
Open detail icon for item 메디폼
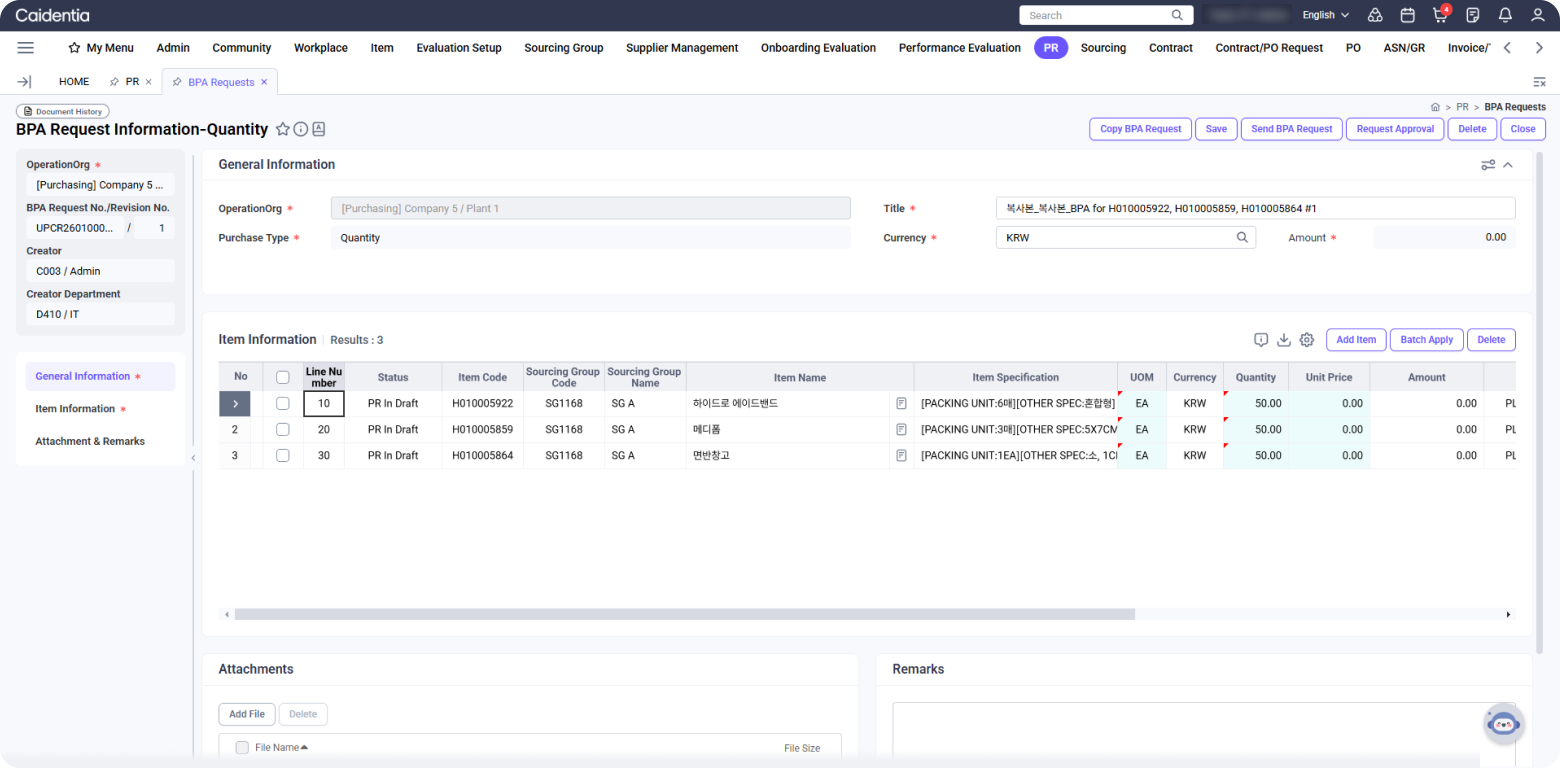pyautogui.click(x=901, y=429)
